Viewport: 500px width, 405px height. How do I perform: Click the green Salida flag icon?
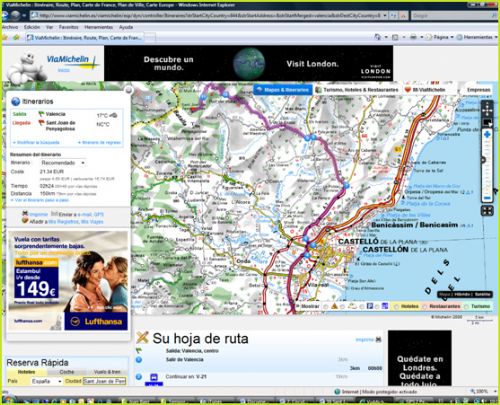pyautogui.click(x=41, y=114)
